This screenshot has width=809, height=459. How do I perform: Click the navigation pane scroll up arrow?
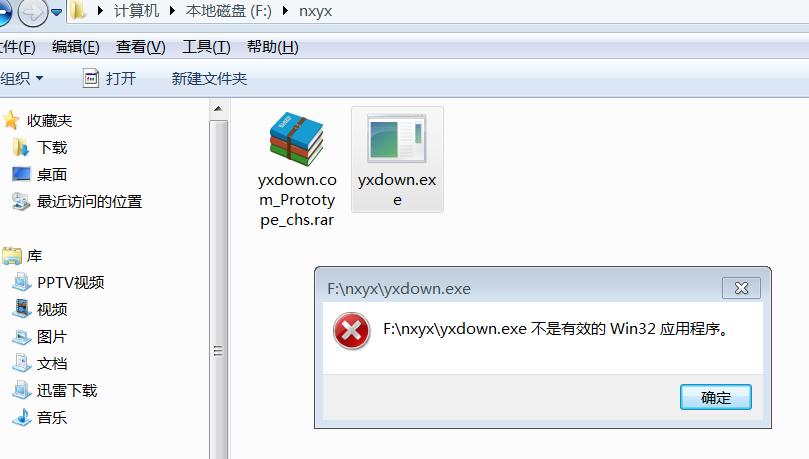(218, 109)
